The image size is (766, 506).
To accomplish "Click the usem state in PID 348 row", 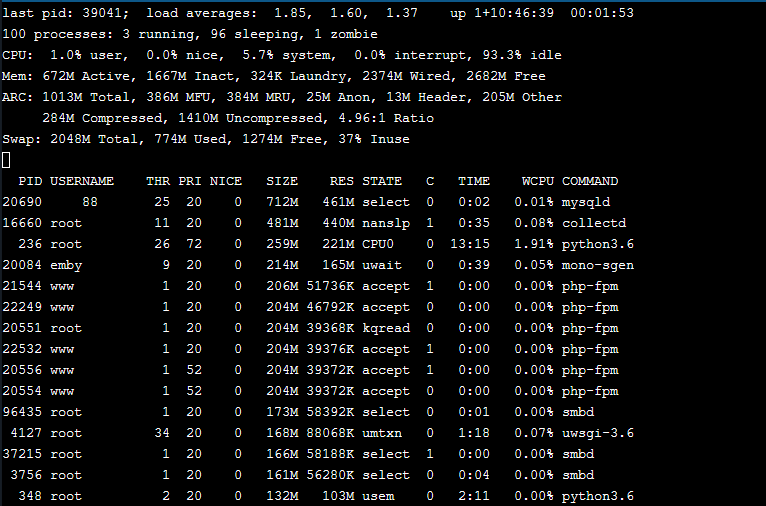I will (x=378, y=496).
